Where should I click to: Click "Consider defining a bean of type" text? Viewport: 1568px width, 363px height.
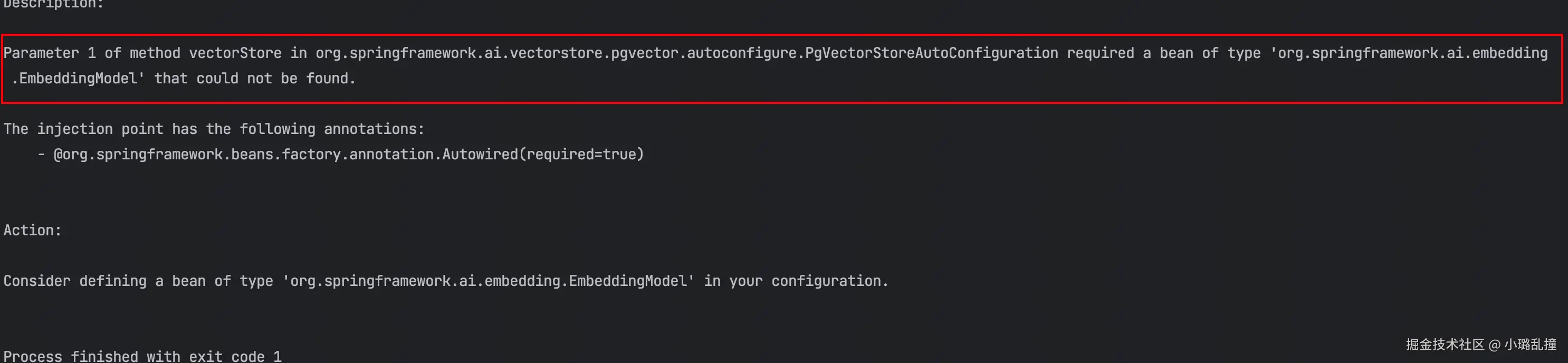tap(138, 281)
